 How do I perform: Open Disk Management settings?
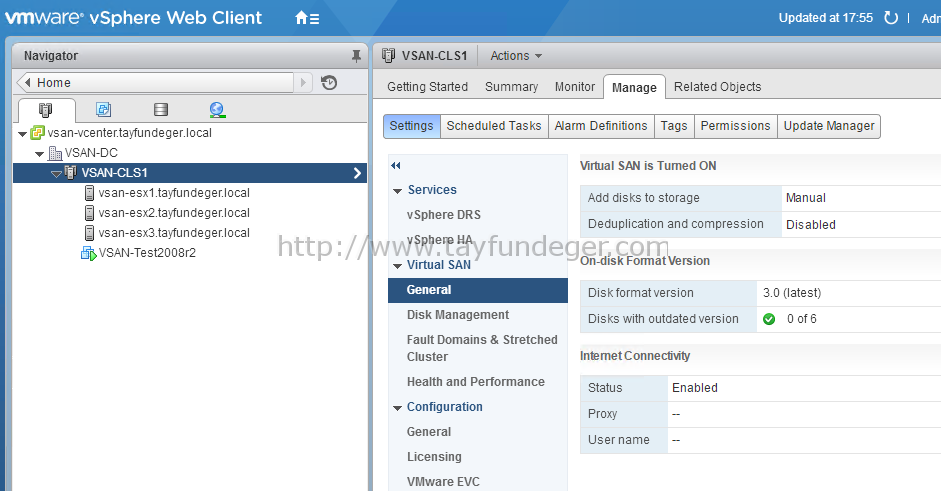click(458, 315)
